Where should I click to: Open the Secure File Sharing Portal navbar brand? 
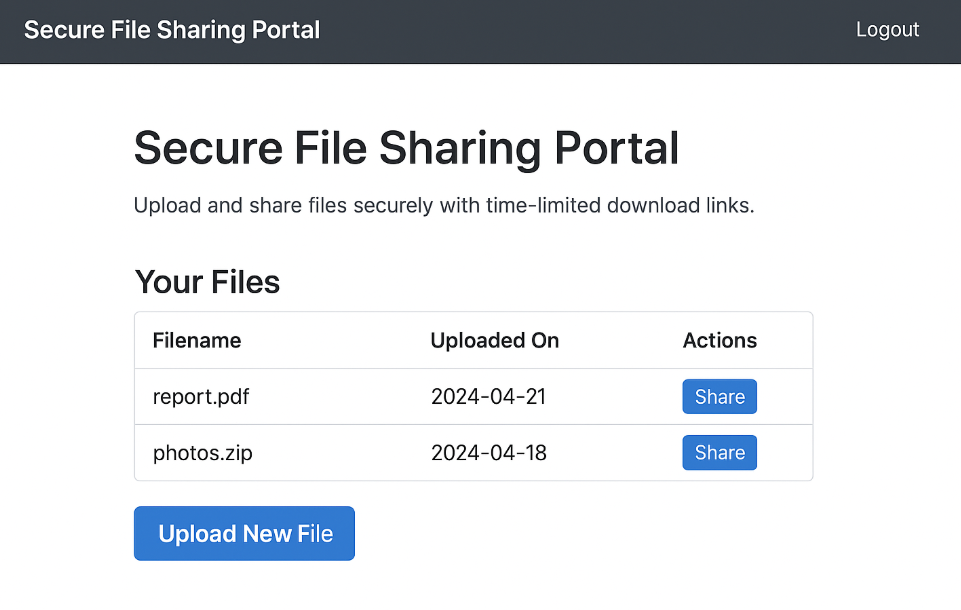point(171,30)
